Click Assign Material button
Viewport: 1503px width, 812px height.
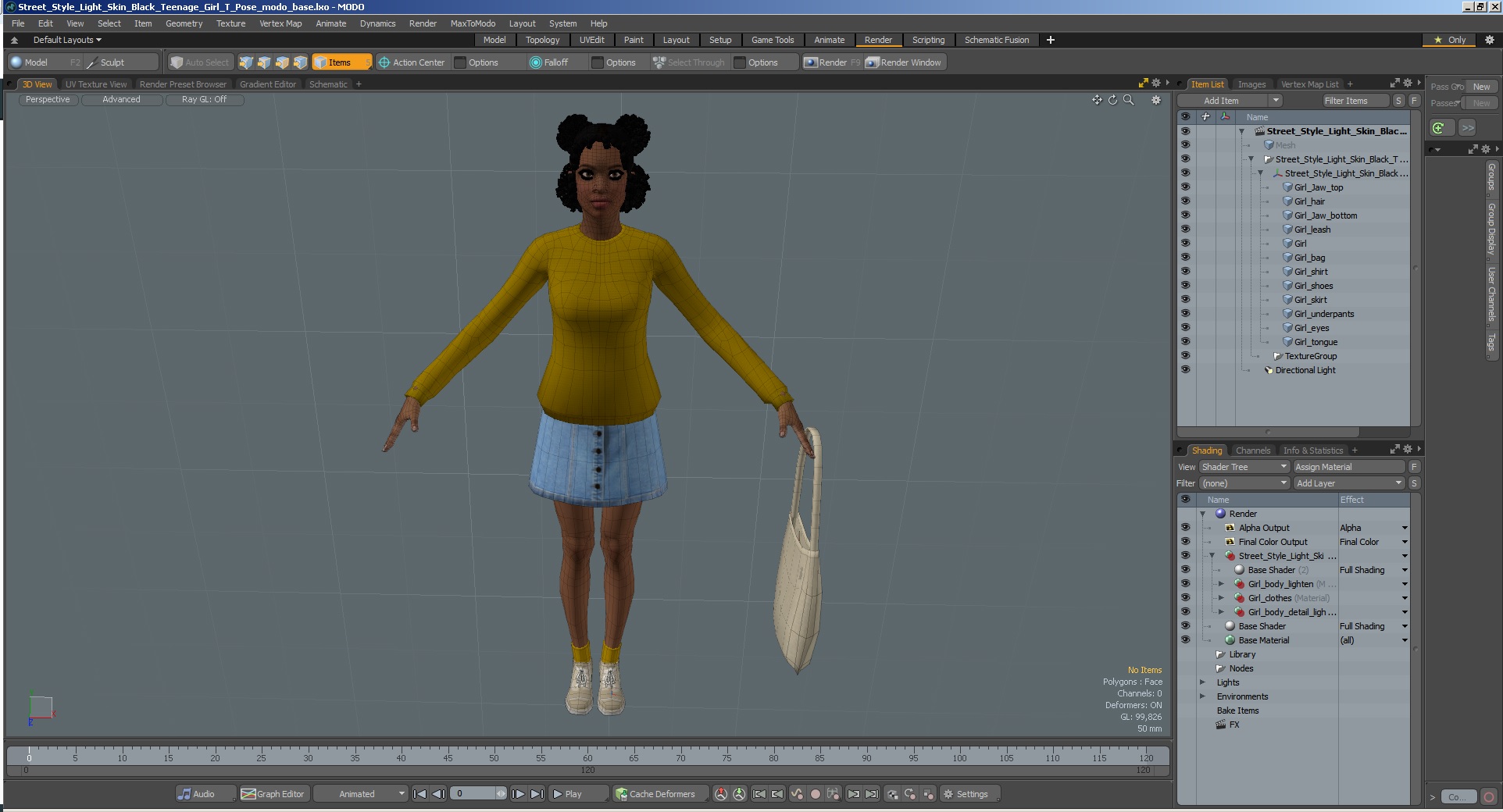pos(1348,467)
